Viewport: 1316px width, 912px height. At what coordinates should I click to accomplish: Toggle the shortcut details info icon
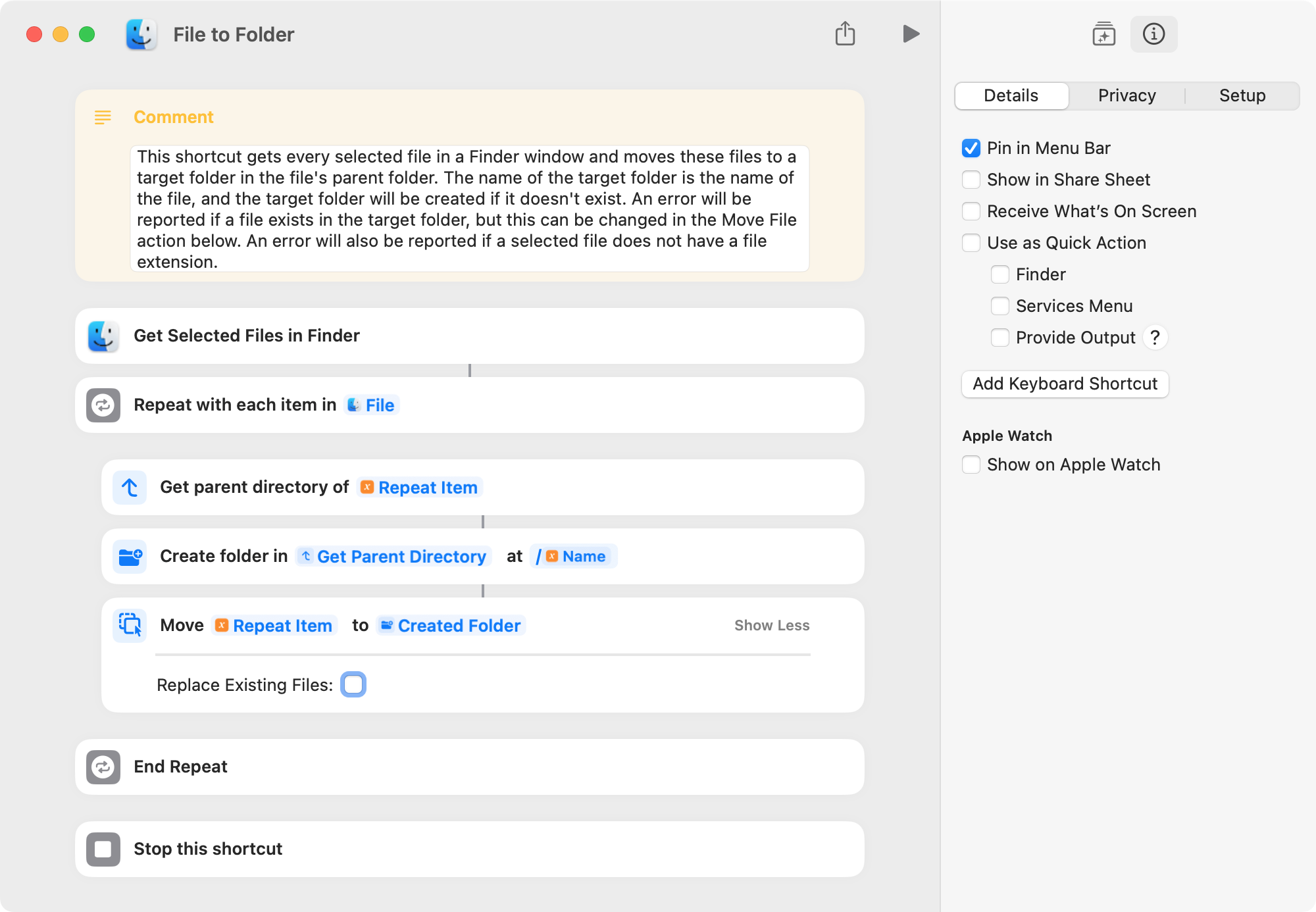(x=1153, y=34)
